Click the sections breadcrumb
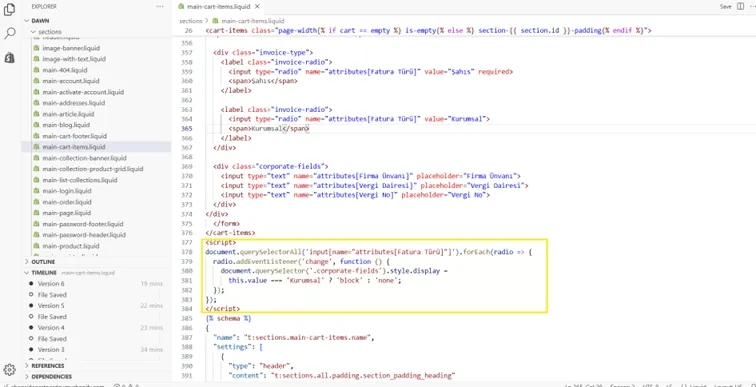 190,21
